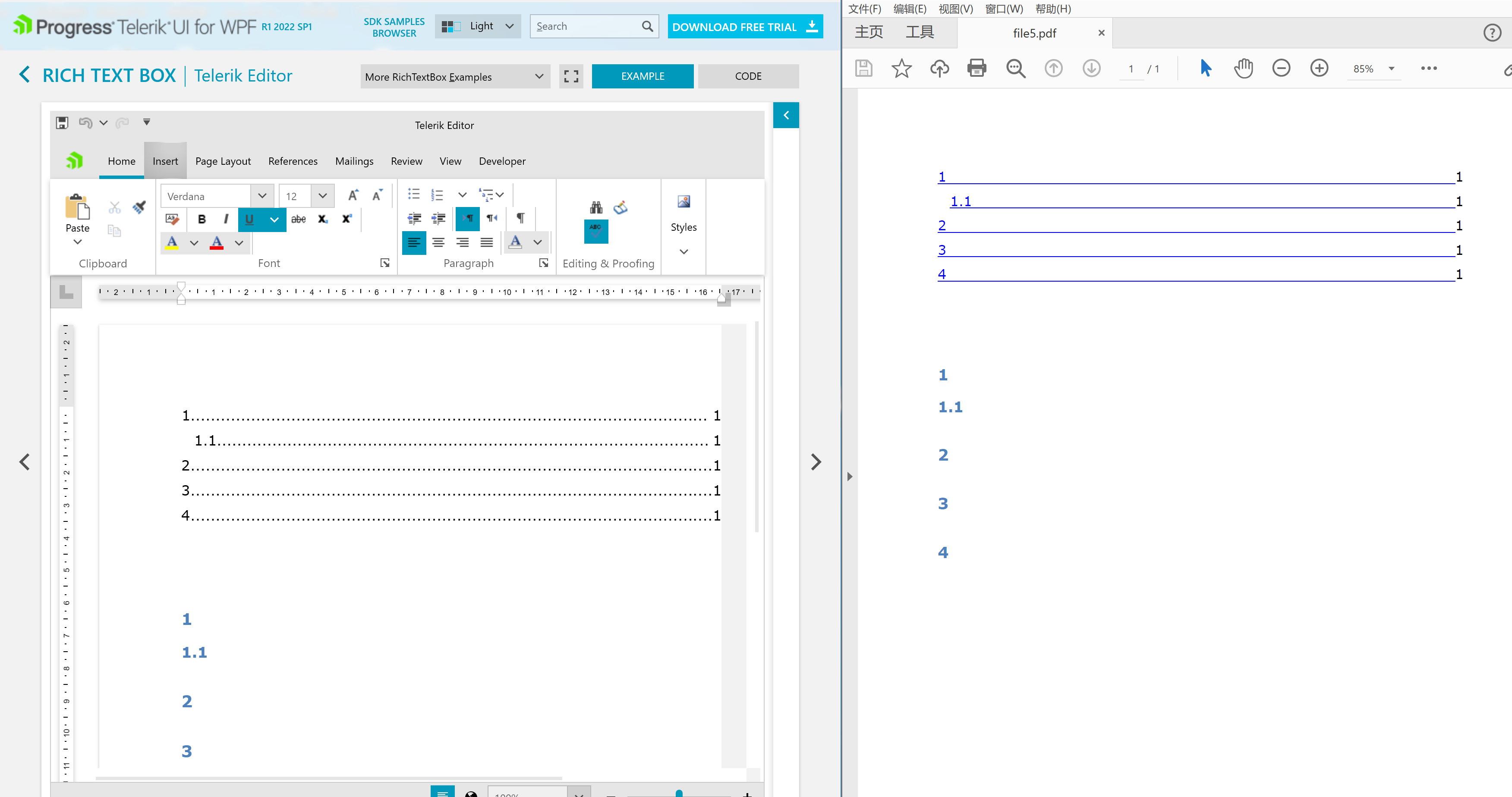This screenshot has width=1512, height=797.
Task: Click the Search input field
Action: (586, 26)
